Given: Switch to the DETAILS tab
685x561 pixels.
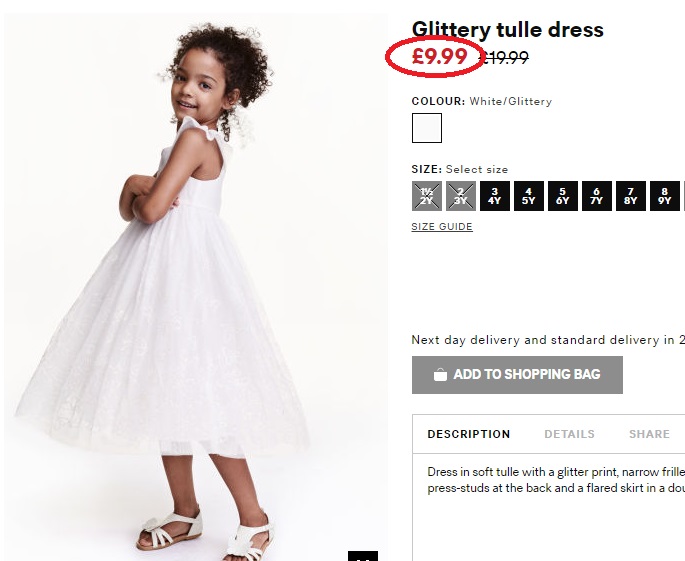Looking at the screenshot, I should point(569,434).
